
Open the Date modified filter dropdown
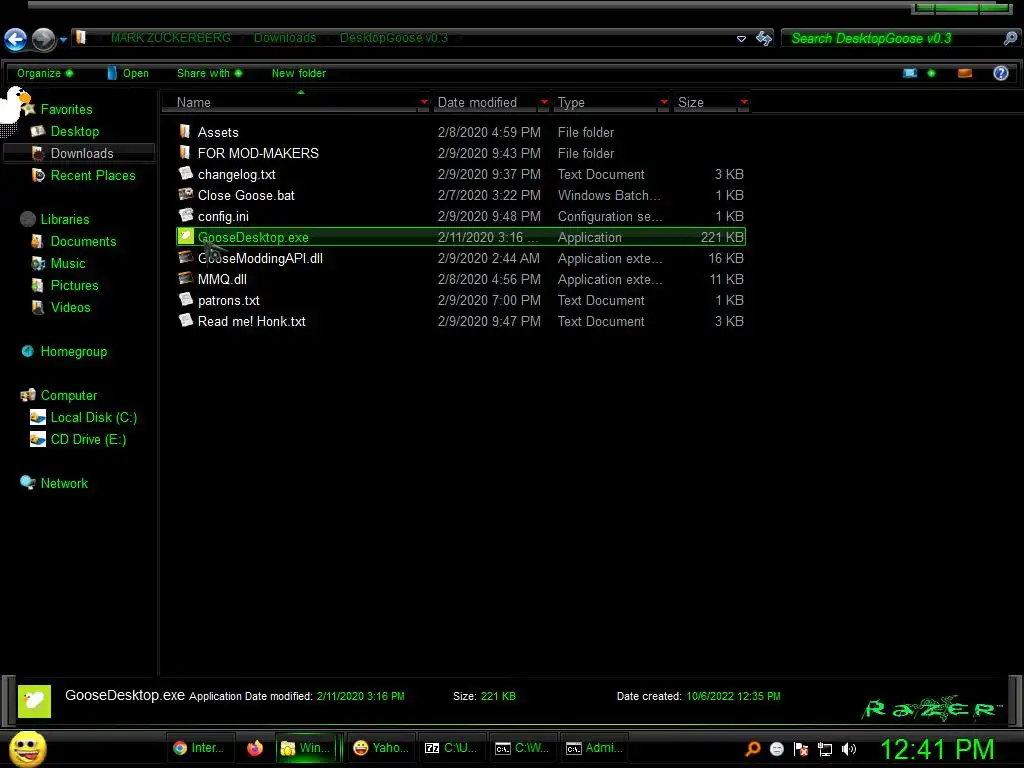pos(544,102)
